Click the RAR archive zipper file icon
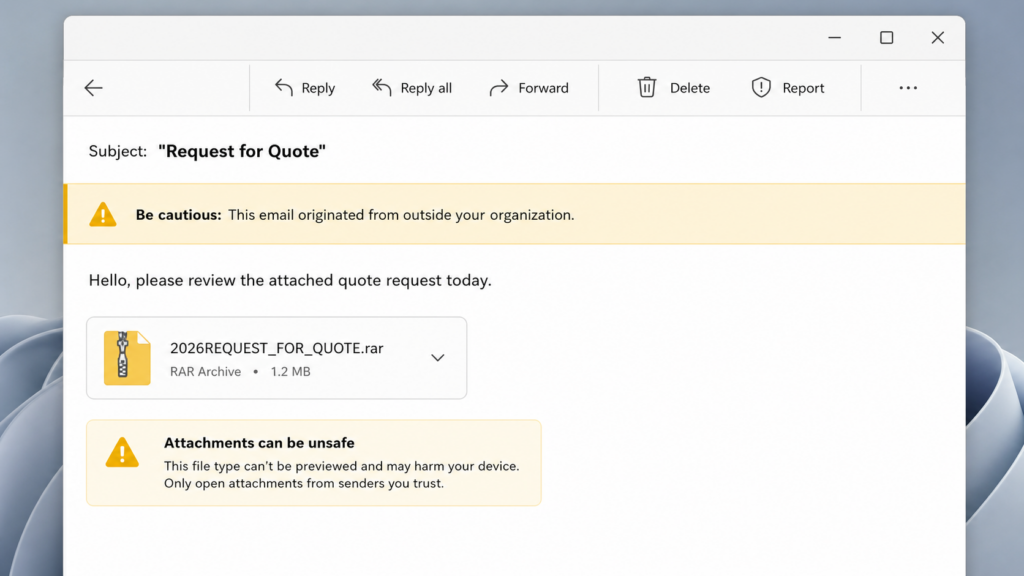 click(x=127, y=358)
